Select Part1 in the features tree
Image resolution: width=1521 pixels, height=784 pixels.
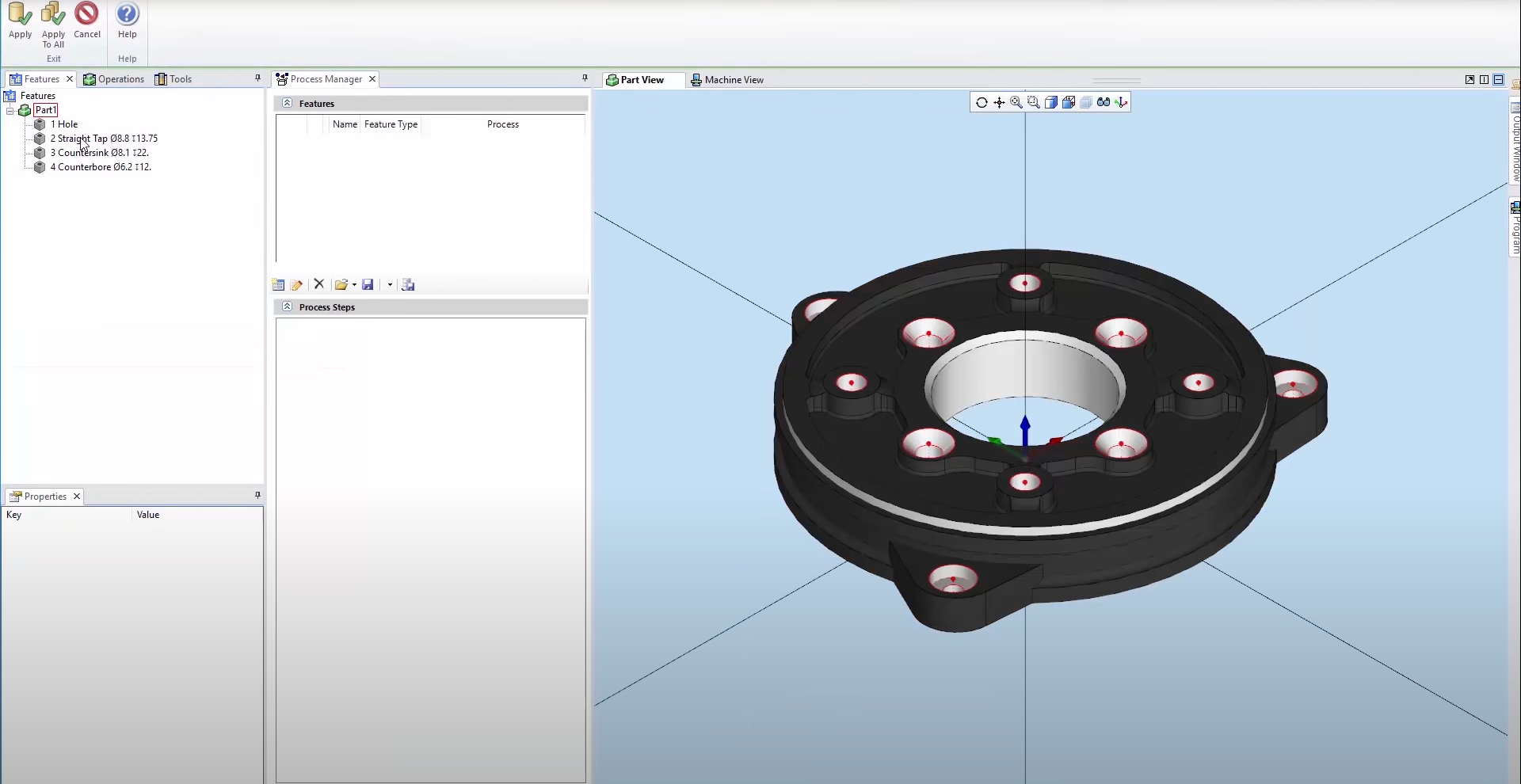45,110
